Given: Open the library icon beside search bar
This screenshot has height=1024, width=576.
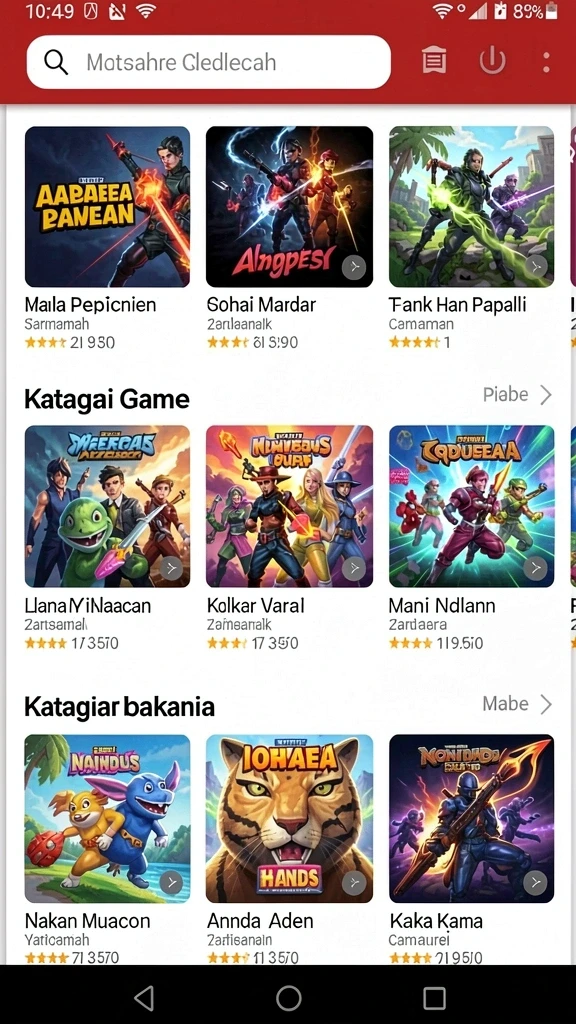Looking at the screenshot, I should [x=434, y=62].
